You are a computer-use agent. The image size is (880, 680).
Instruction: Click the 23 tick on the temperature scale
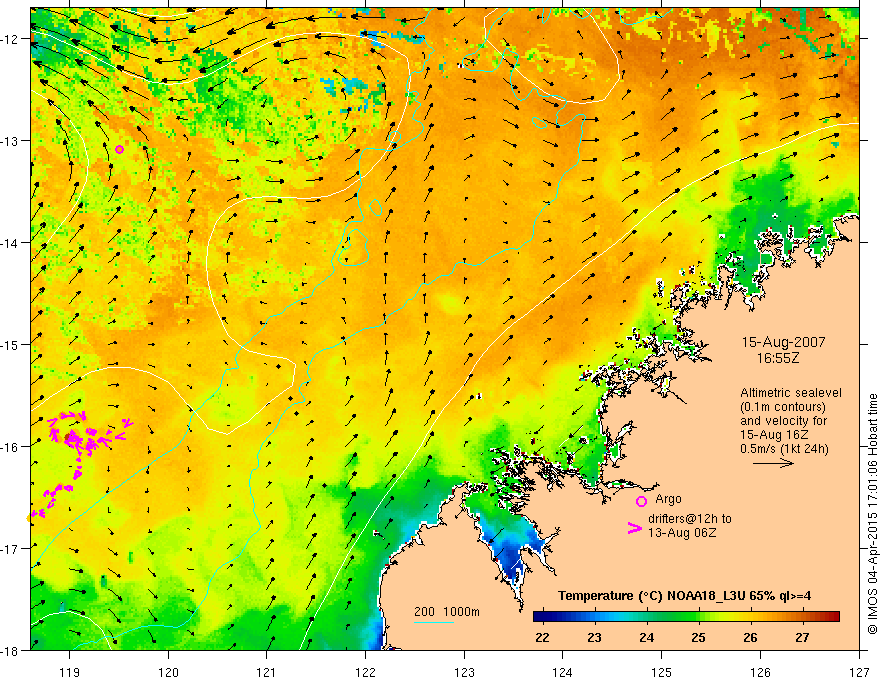pyautogui.click(x=594, y=638)
